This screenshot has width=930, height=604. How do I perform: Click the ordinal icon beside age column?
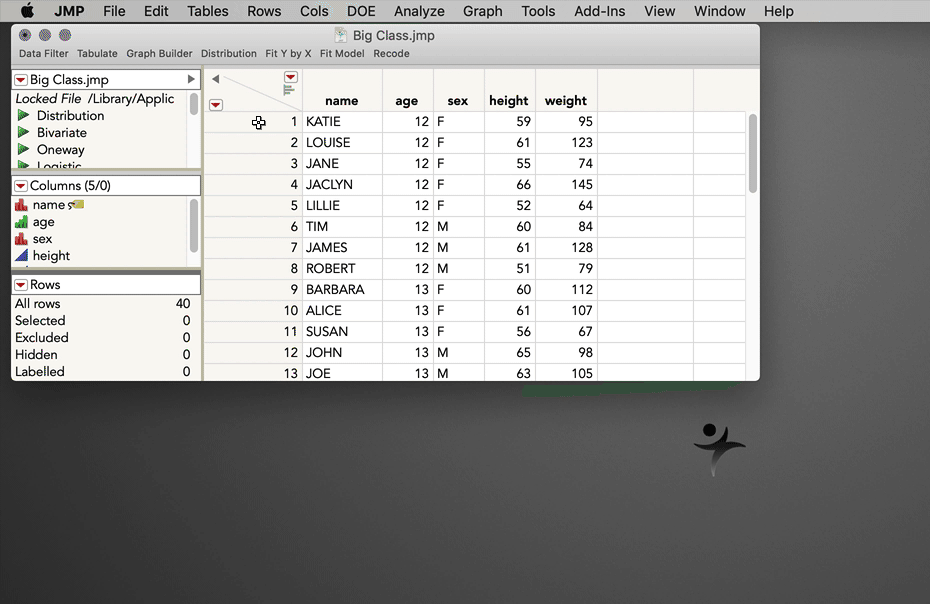21,222
